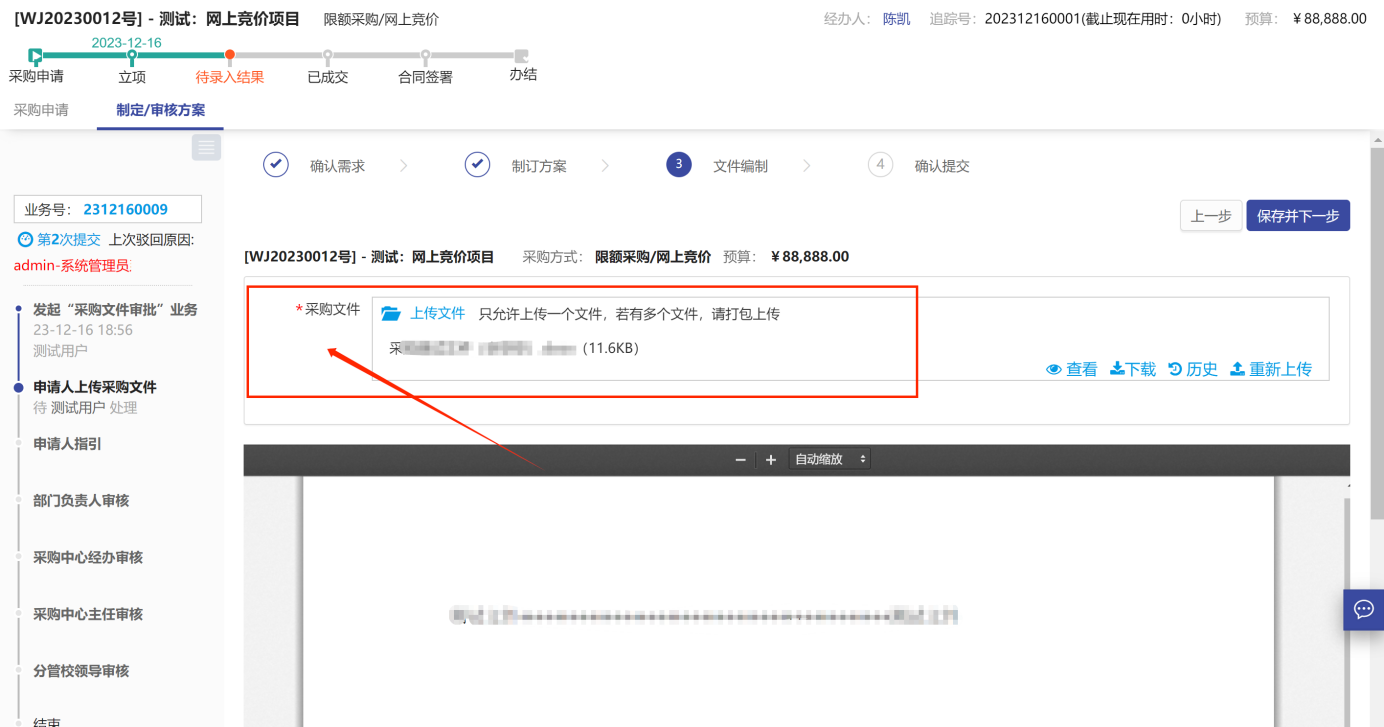Zoom out the document with minus button

(740, 460)
